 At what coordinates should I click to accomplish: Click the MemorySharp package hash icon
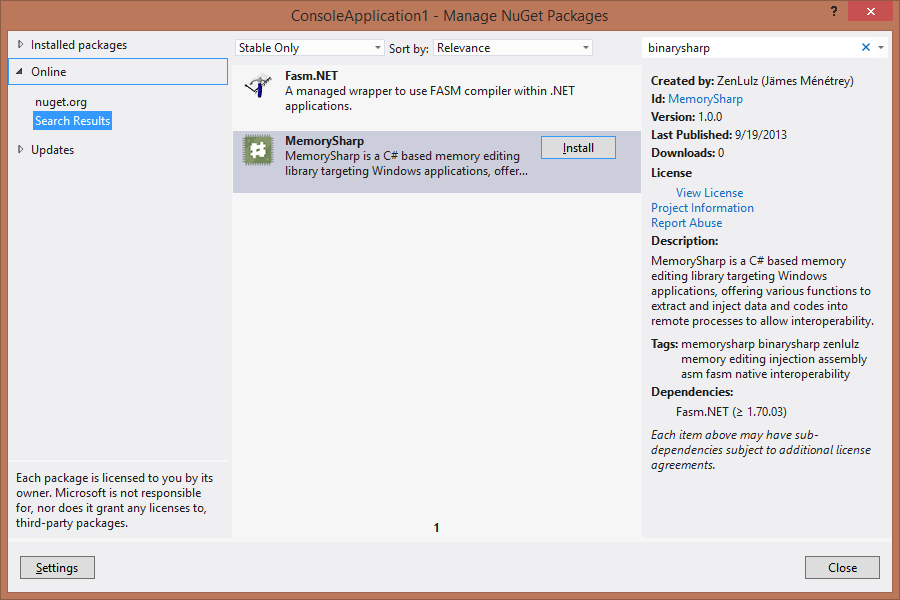point(258,150)
